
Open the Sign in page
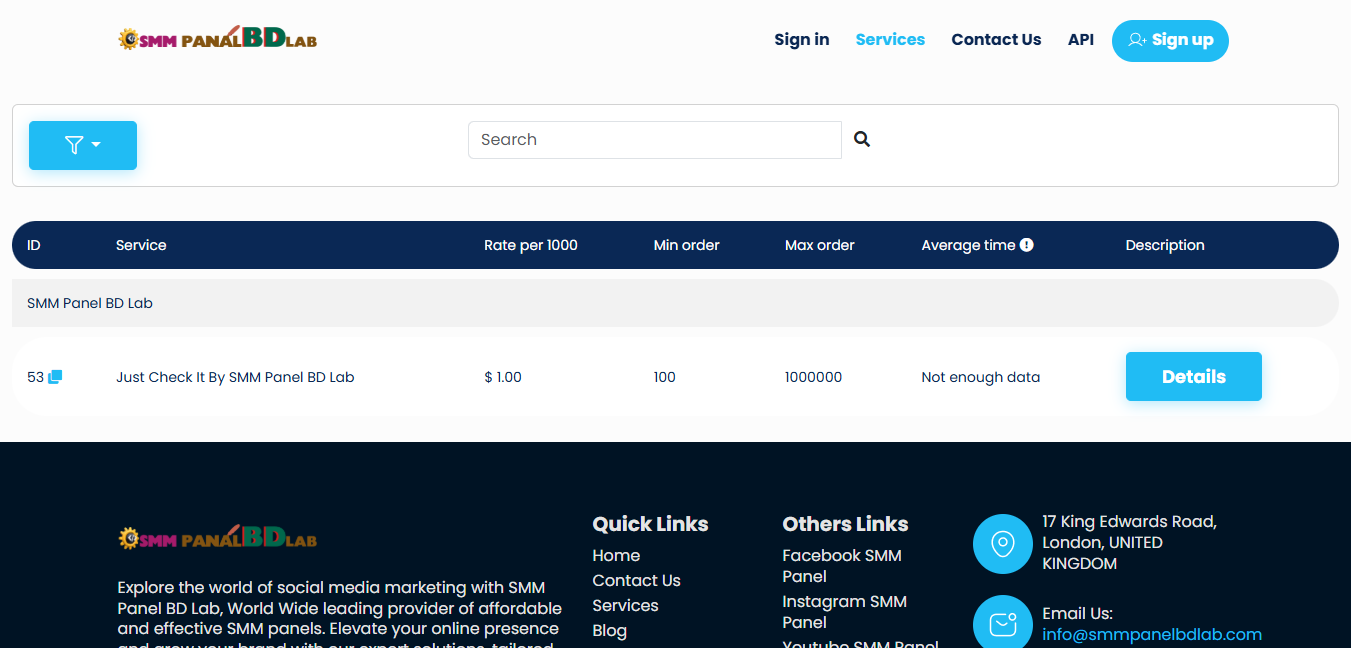pyautogui.click(x=801, y=40)
